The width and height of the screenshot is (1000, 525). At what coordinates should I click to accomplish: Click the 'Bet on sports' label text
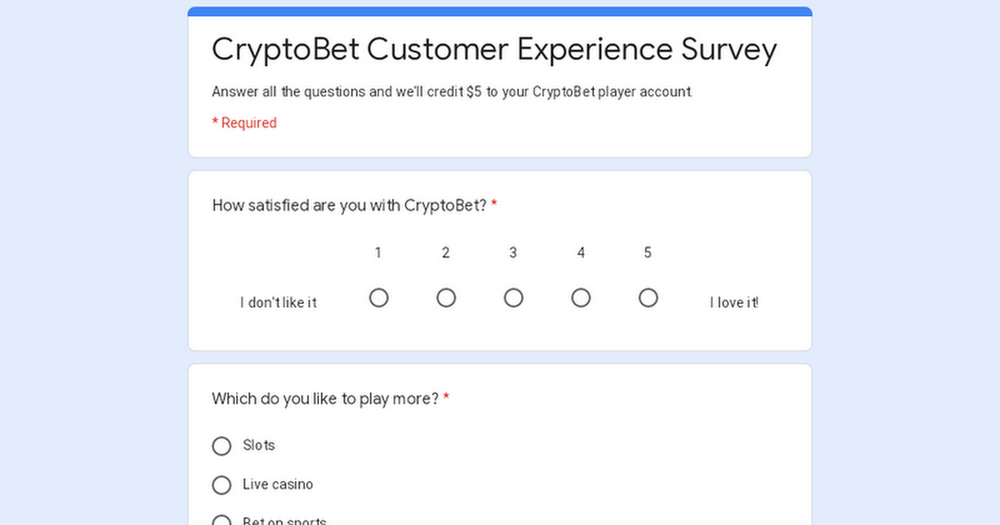(284, 521)
